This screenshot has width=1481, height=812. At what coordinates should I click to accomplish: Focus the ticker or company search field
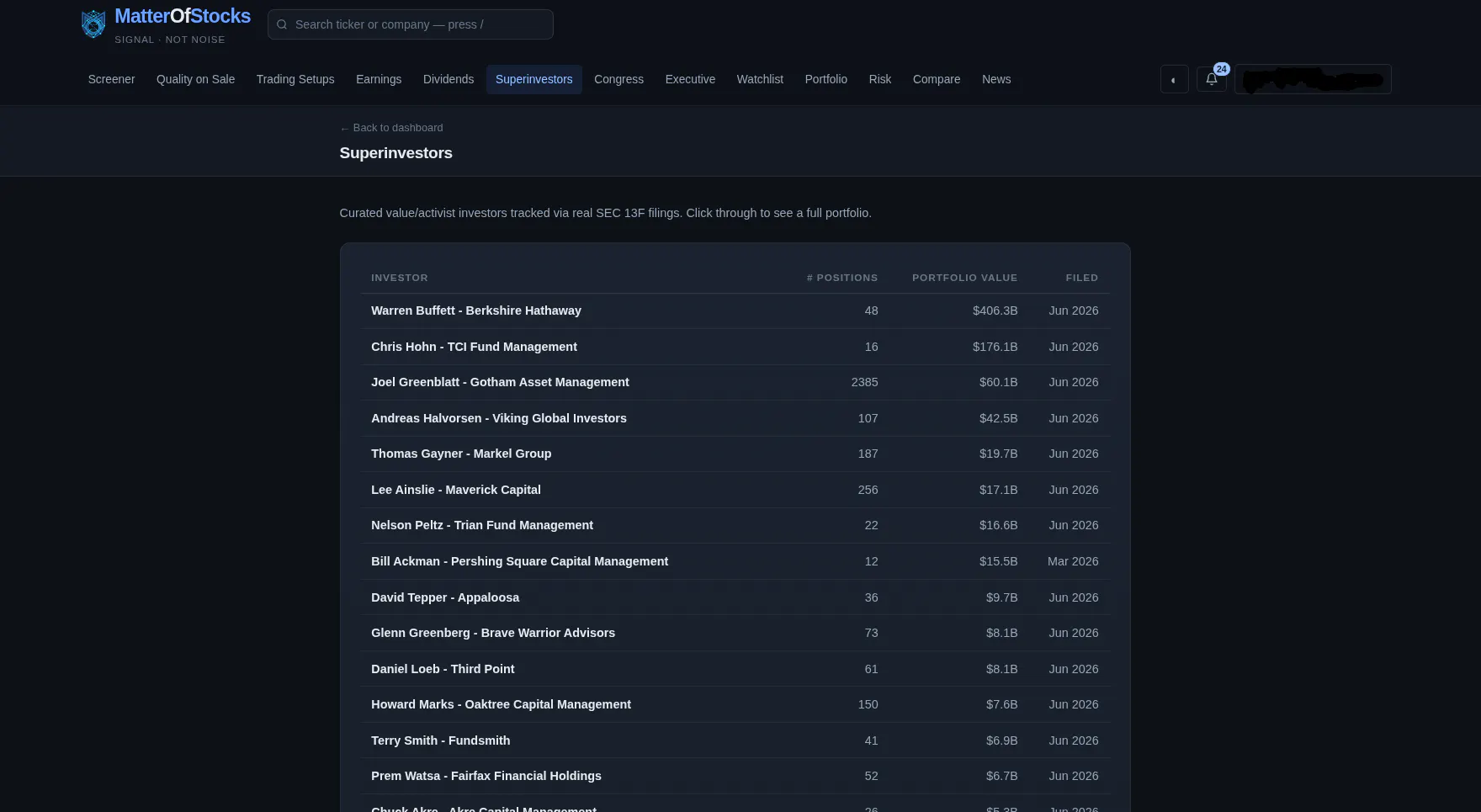coord(411,24)
